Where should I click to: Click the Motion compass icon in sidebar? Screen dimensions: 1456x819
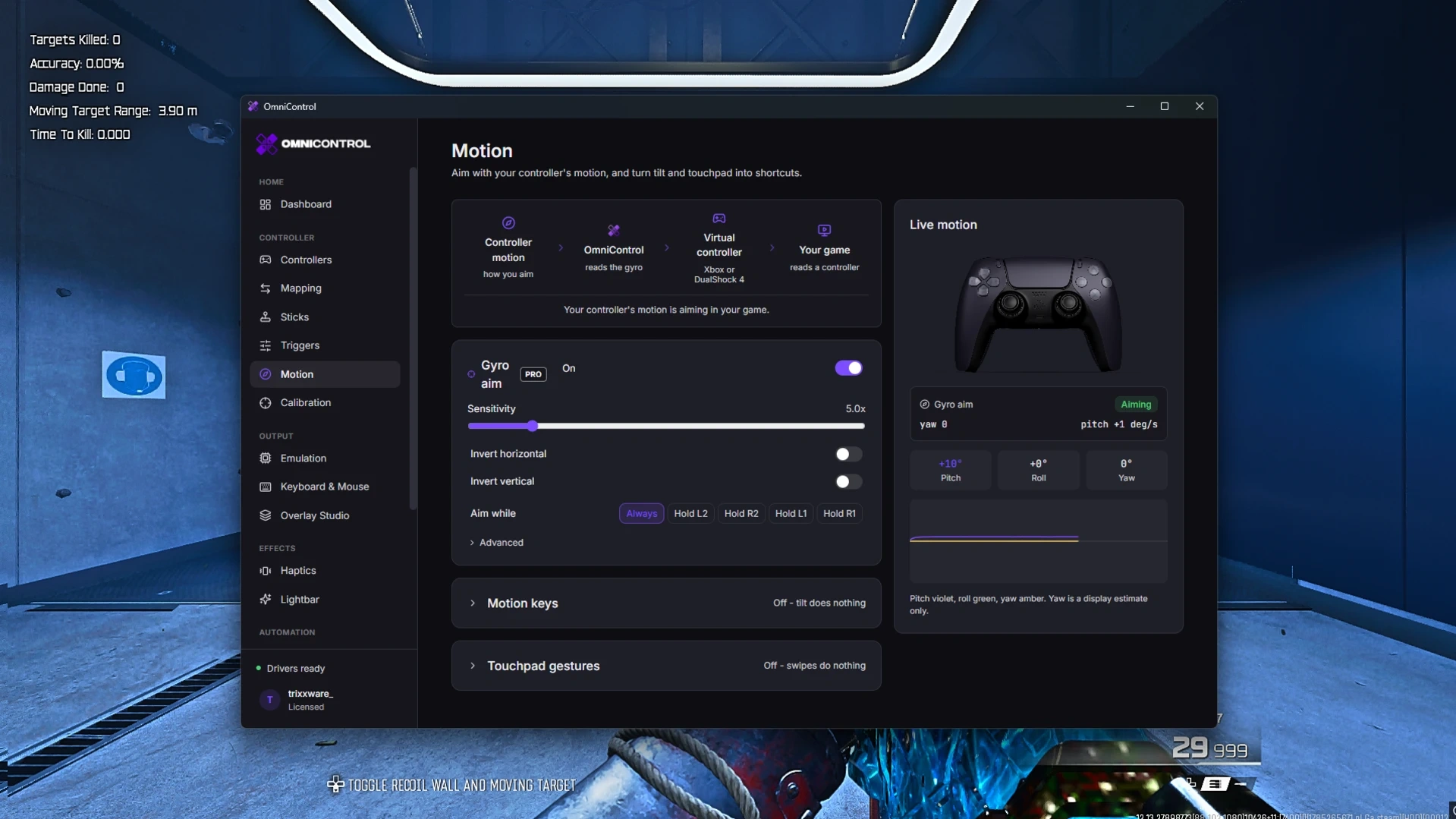tap(265, 374)
